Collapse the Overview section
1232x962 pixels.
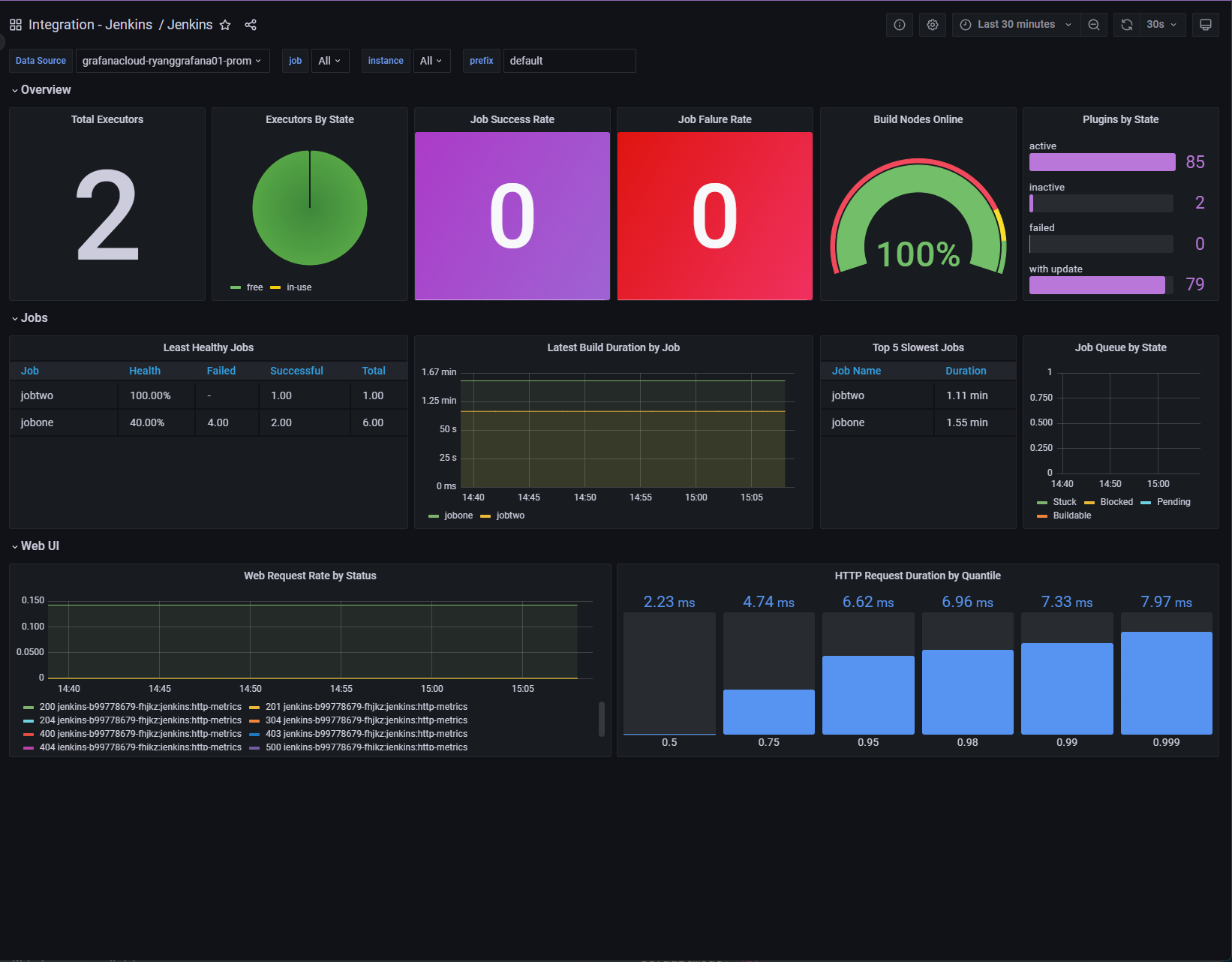coord(45,89)
